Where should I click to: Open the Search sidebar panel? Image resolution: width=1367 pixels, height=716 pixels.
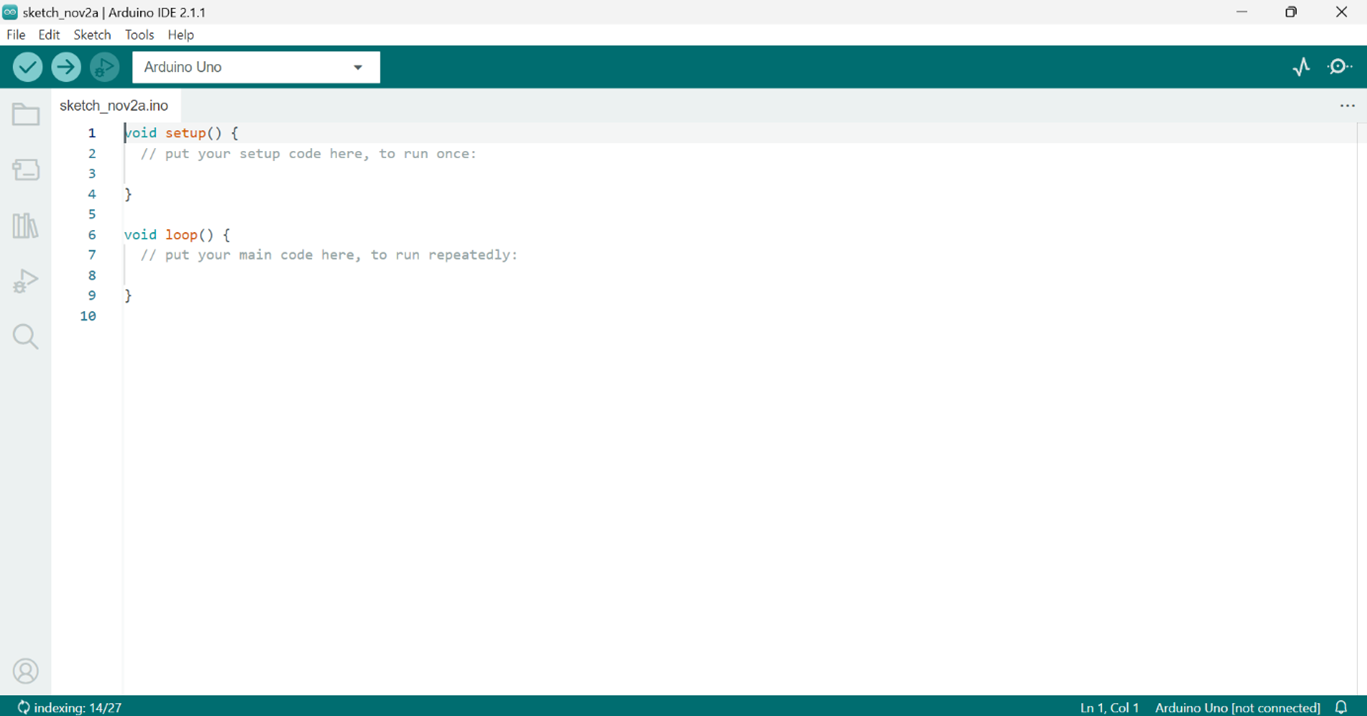25,337
